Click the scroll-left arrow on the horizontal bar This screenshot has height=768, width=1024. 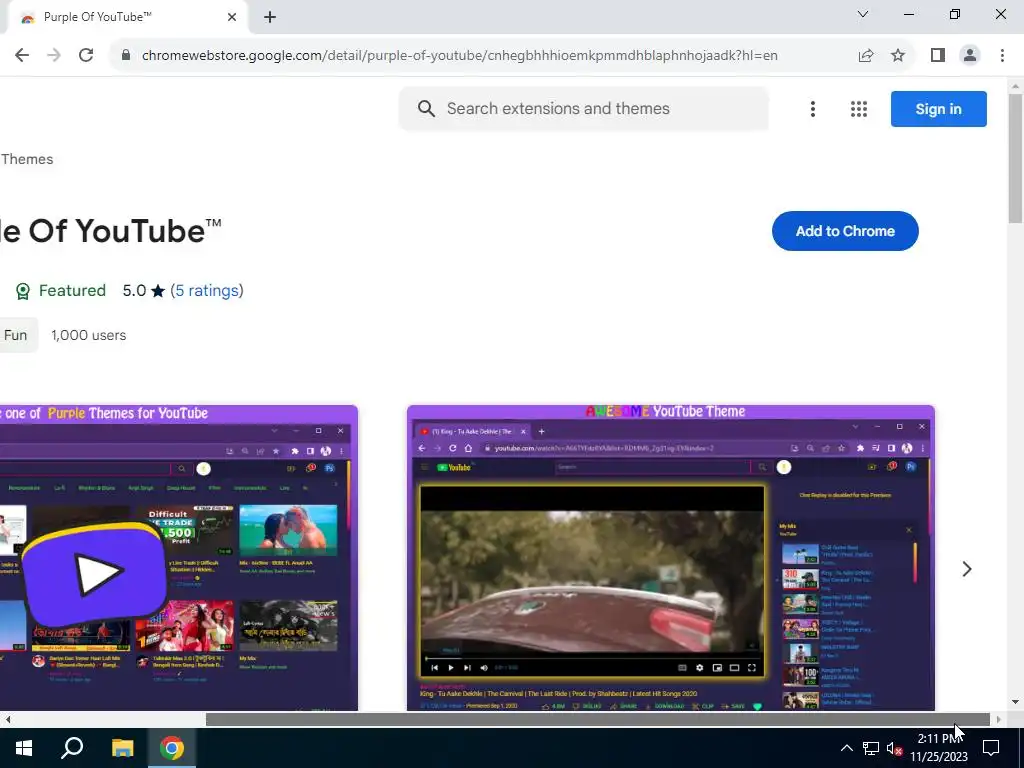click(x=8, y=720)
